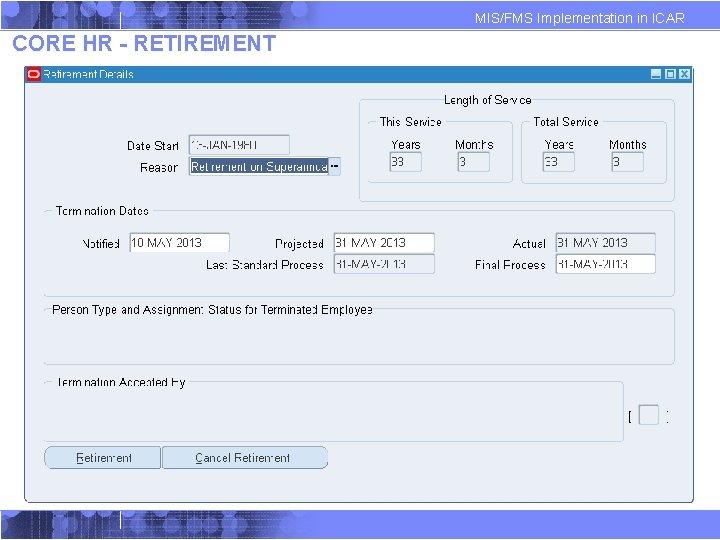720x540 pixels.
Task: Click the Retirement button
Action: 102,458
